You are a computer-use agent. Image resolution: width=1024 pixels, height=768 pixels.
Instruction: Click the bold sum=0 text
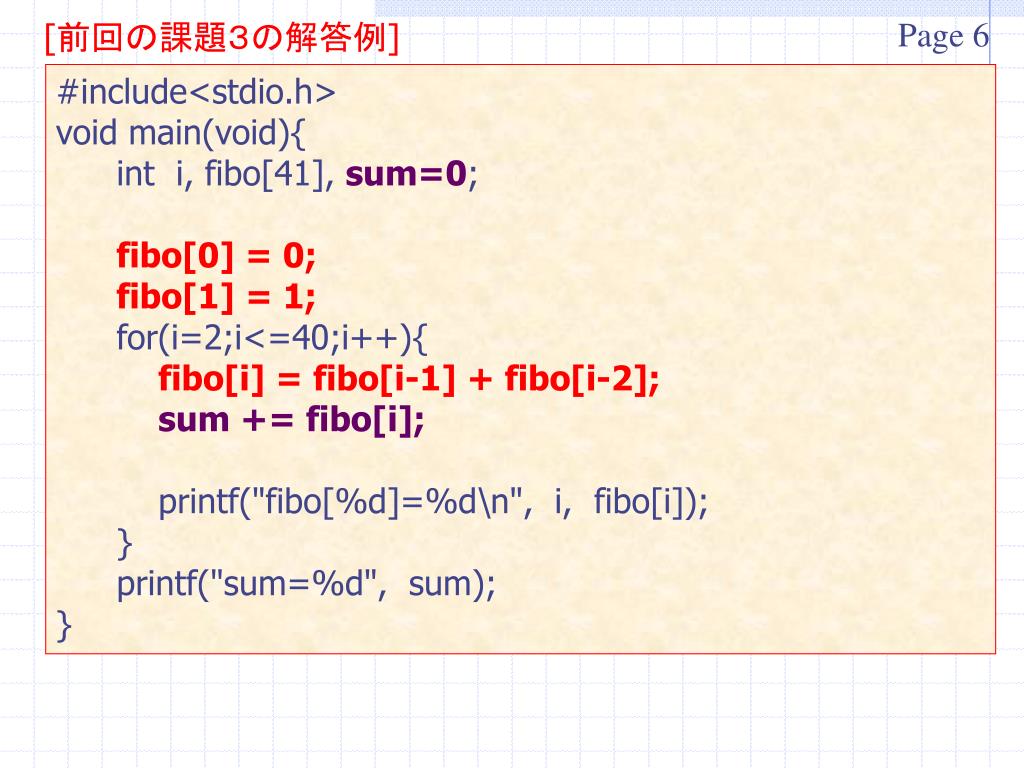406,174
